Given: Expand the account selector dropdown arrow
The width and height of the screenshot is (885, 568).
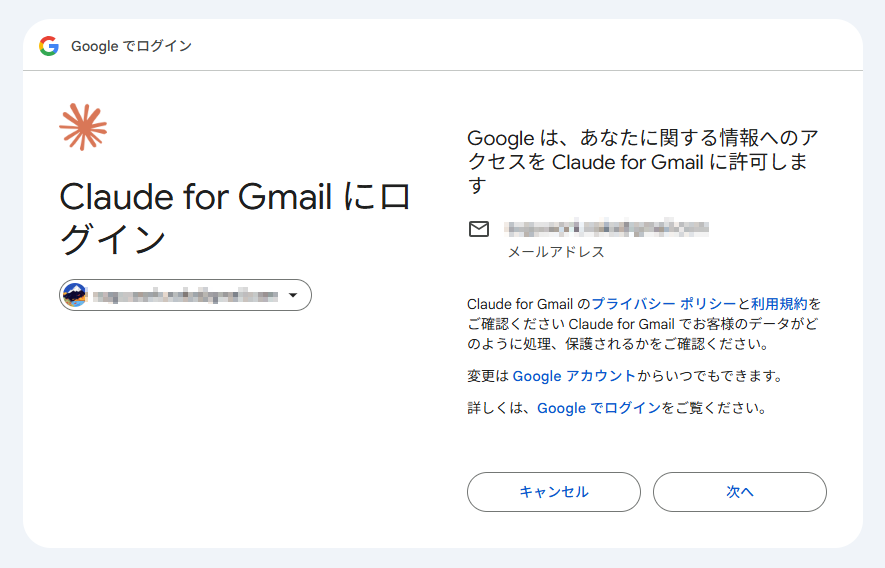Looking at the screenshot, I should click(x=293, y=295).
